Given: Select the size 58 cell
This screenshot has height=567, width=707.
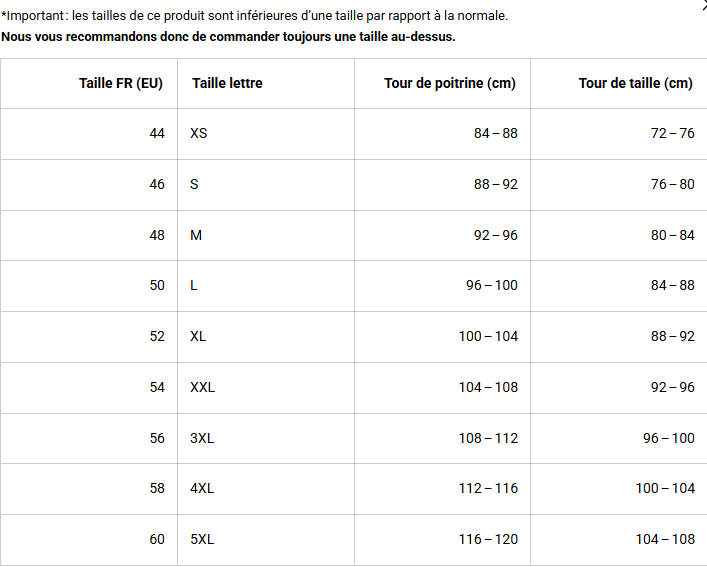Looking at the screenshot, I should point(89,489).
